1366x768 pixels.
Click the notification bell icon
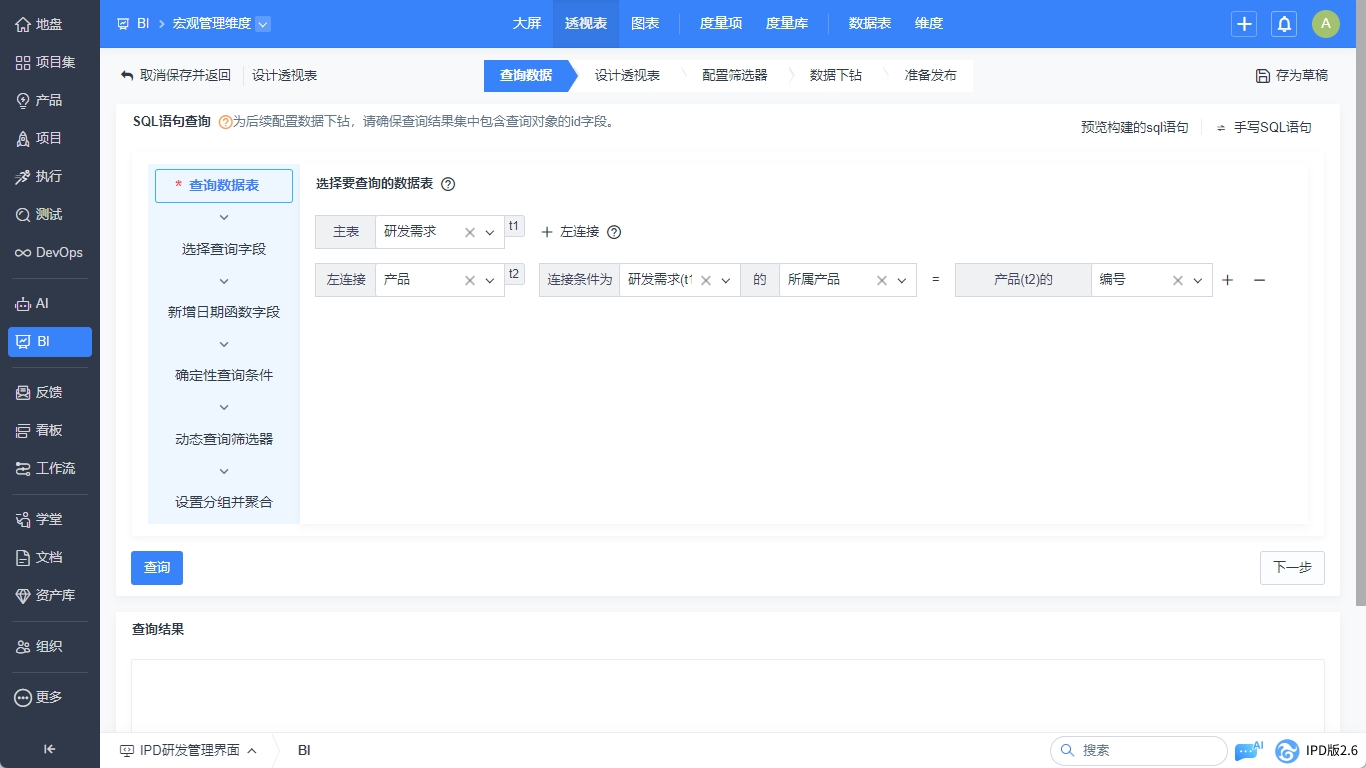pyautogui.click(x=1284, y=24)
